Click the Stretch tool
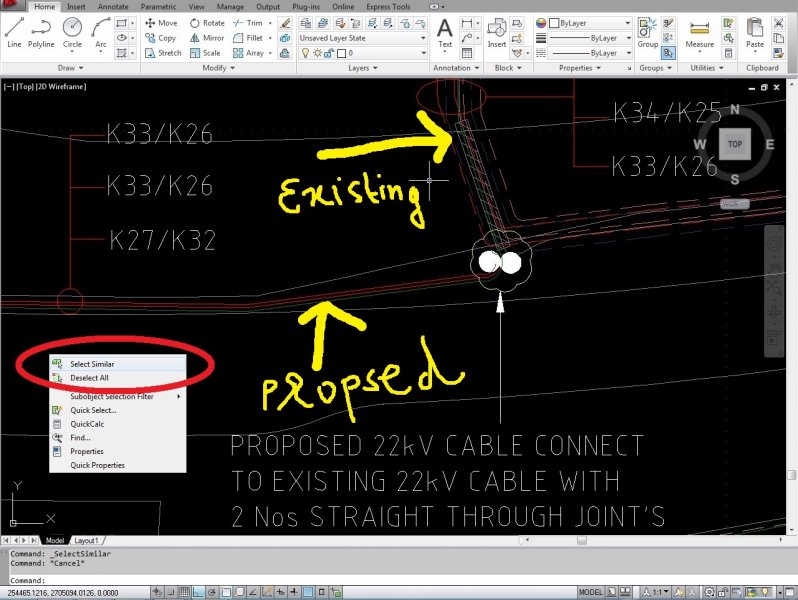 (x=163, y=53)
